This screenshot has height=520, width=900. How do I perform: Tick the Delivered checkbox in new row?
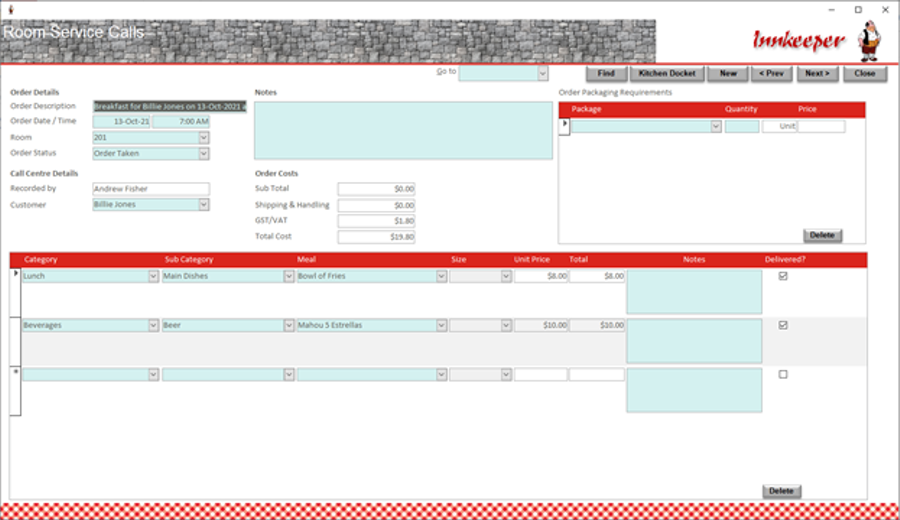pyautogui.click(x=783, y=374)
